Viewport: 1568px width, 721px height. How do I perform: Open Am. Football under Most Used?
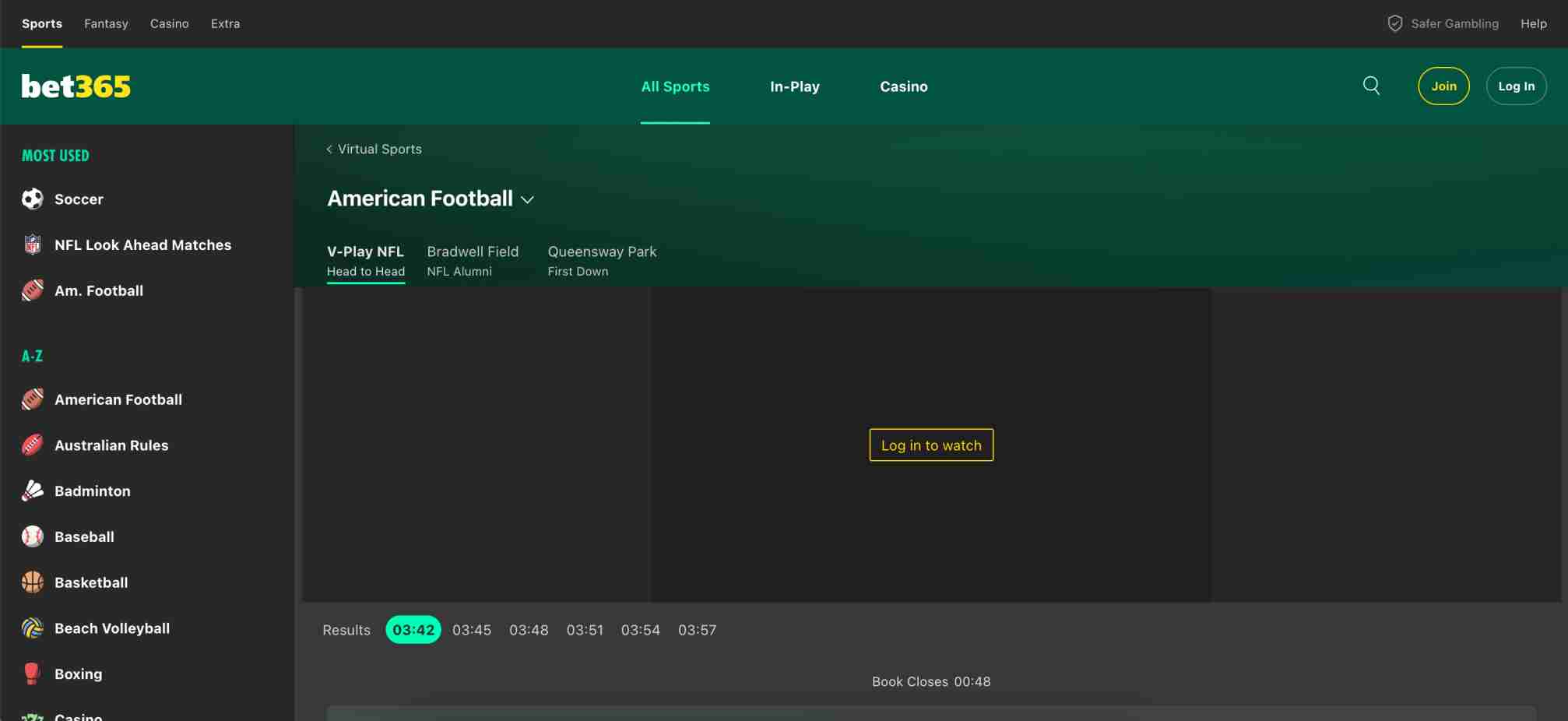99,290
